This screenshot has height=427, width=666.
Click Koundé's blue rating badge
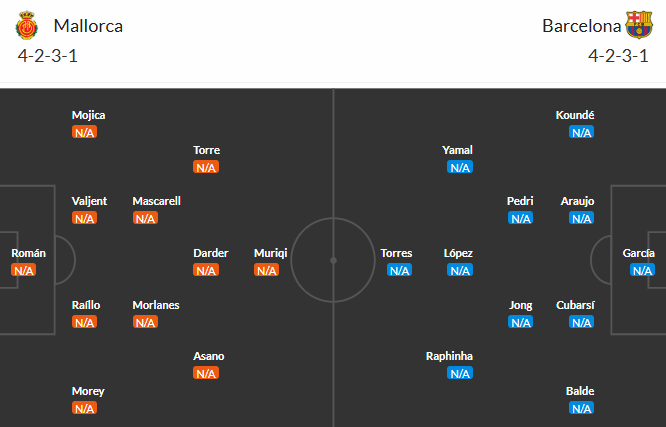[581, 132]
